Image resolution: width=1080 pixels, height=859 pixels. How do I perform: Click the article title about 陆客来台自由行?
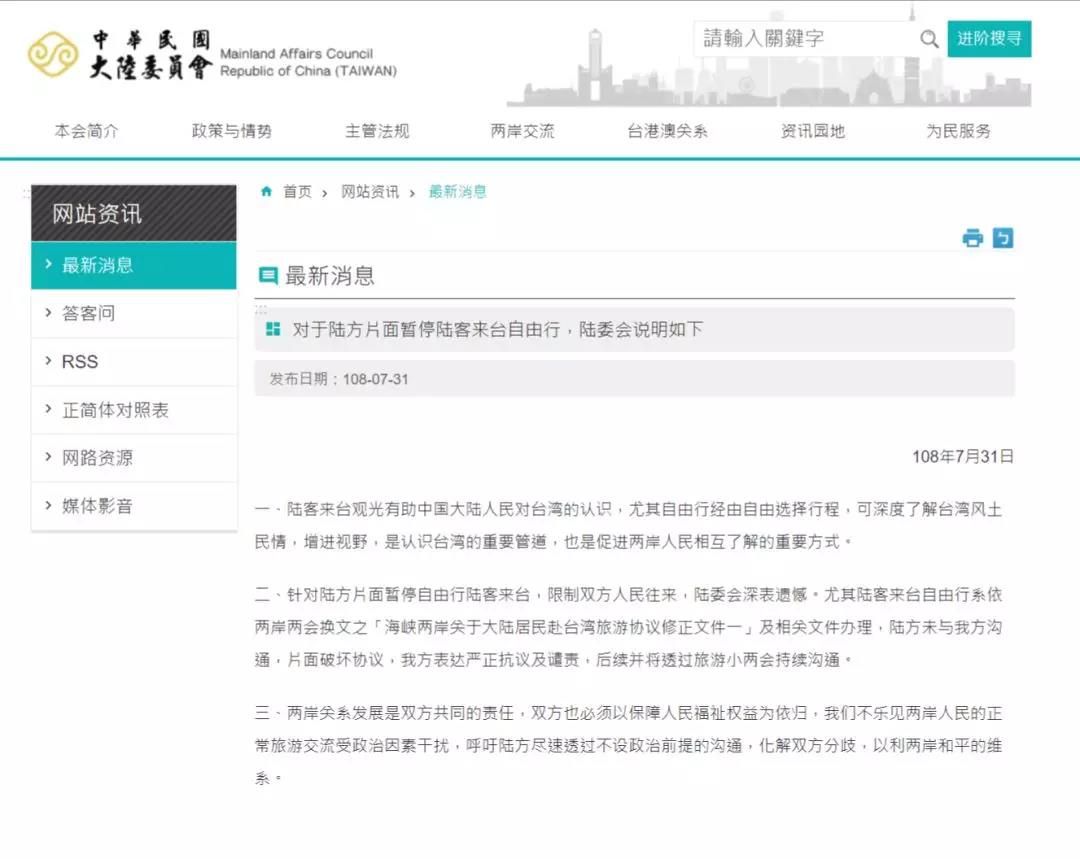coord(497,329)
